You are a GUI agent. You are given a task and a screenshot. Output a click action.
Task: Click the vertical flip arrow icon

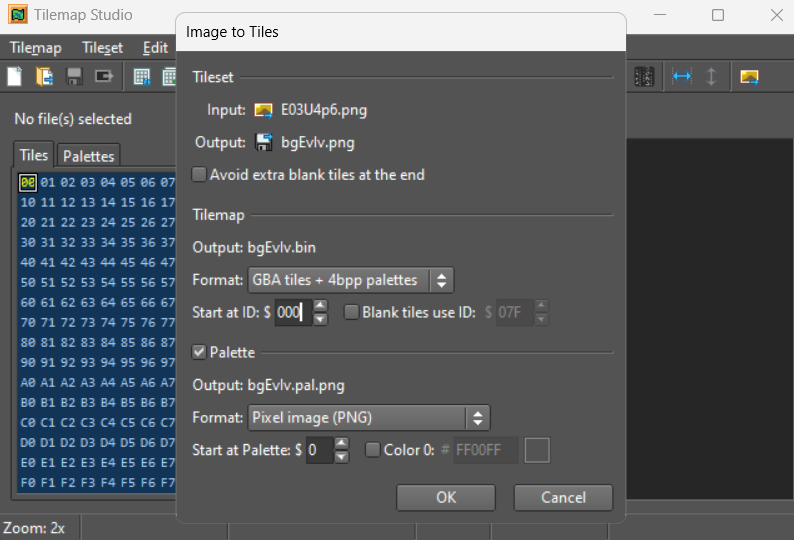click(x=711, y=77)
